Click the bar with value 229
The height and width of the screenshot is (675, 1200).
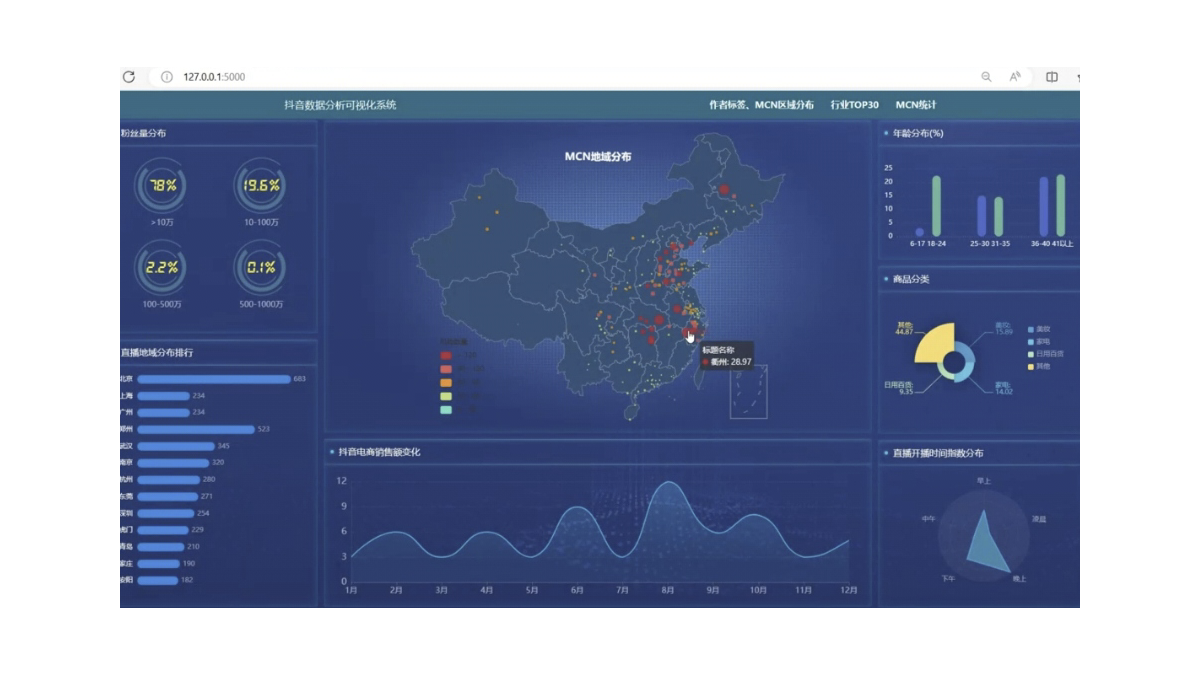[x=163, y=530]
